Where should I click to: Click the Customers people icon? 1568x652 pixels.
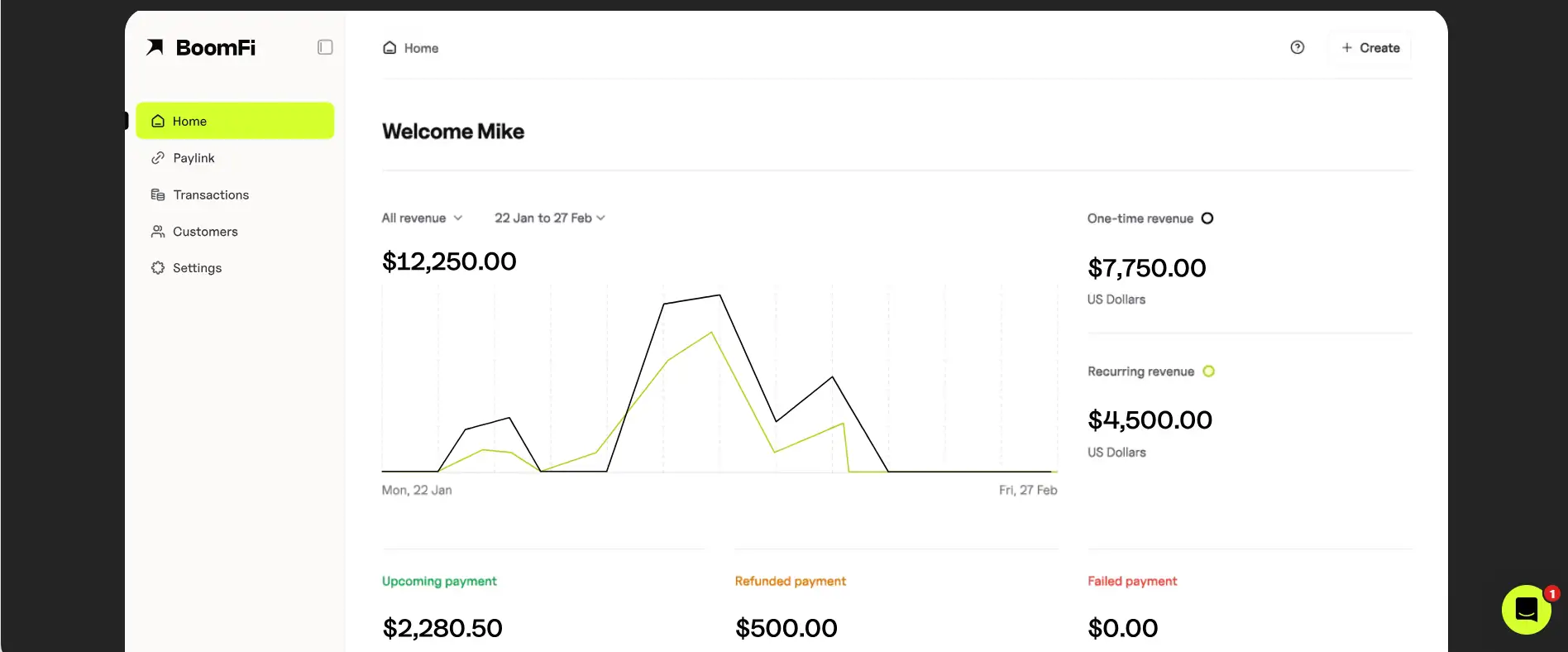pyautogui.click(x=158, y=232)
